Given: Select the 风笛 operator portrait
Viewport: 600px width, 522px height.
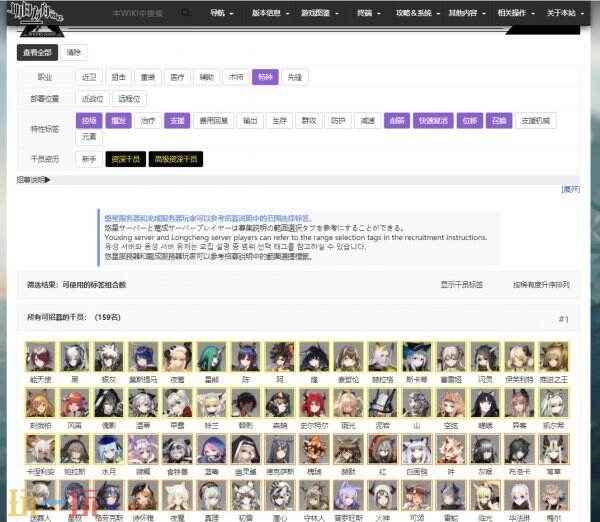Looking at the screenshot, I should (x=74, y=403).
